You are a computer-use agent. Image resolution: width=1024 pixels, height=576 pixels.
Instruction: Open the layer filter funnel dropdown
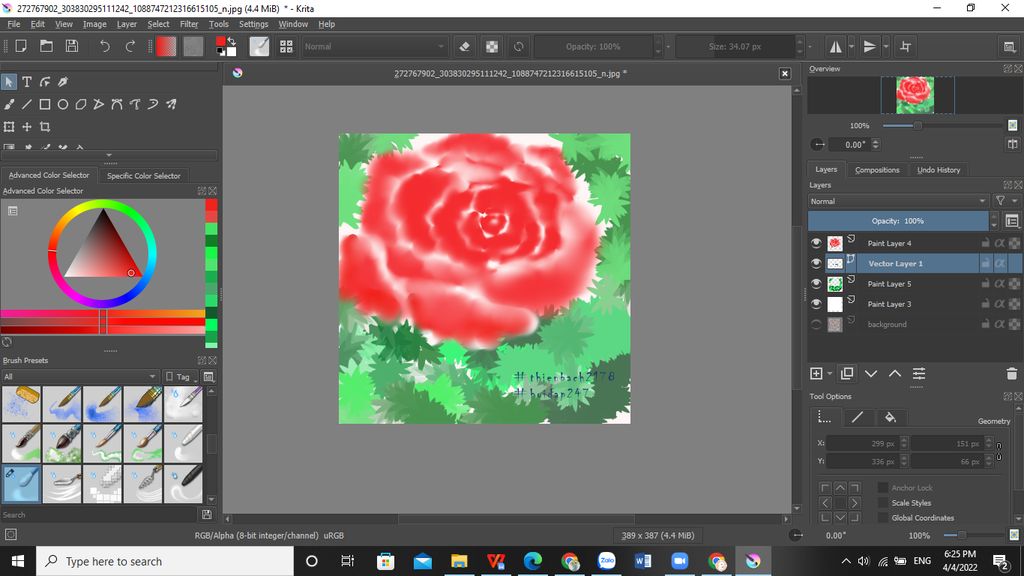tap(1005, 201)
